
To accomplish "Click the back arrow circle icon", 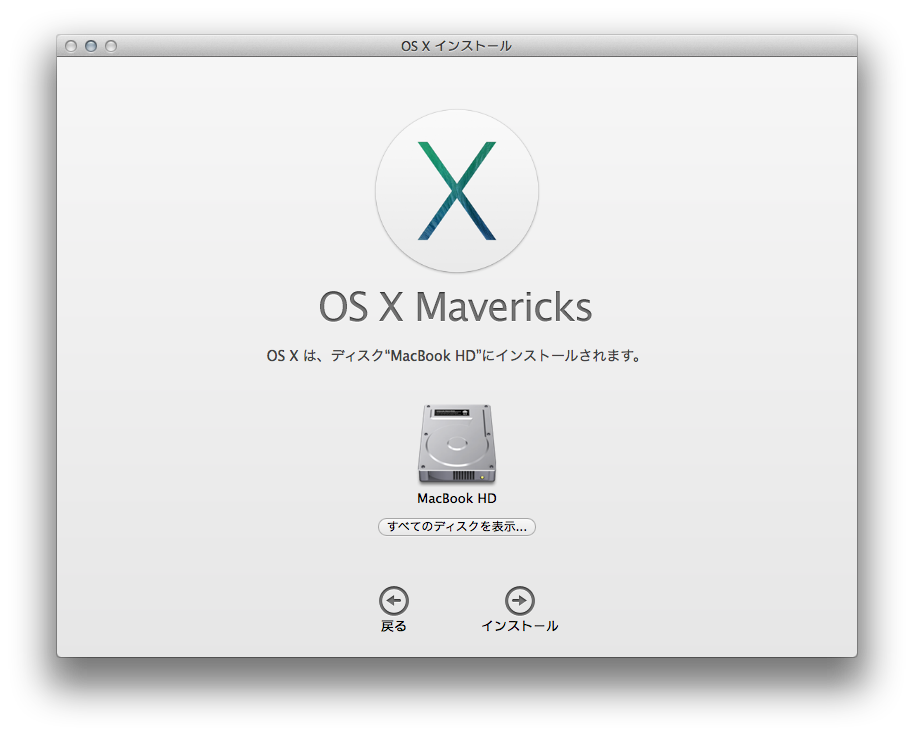I will point(394,600).
